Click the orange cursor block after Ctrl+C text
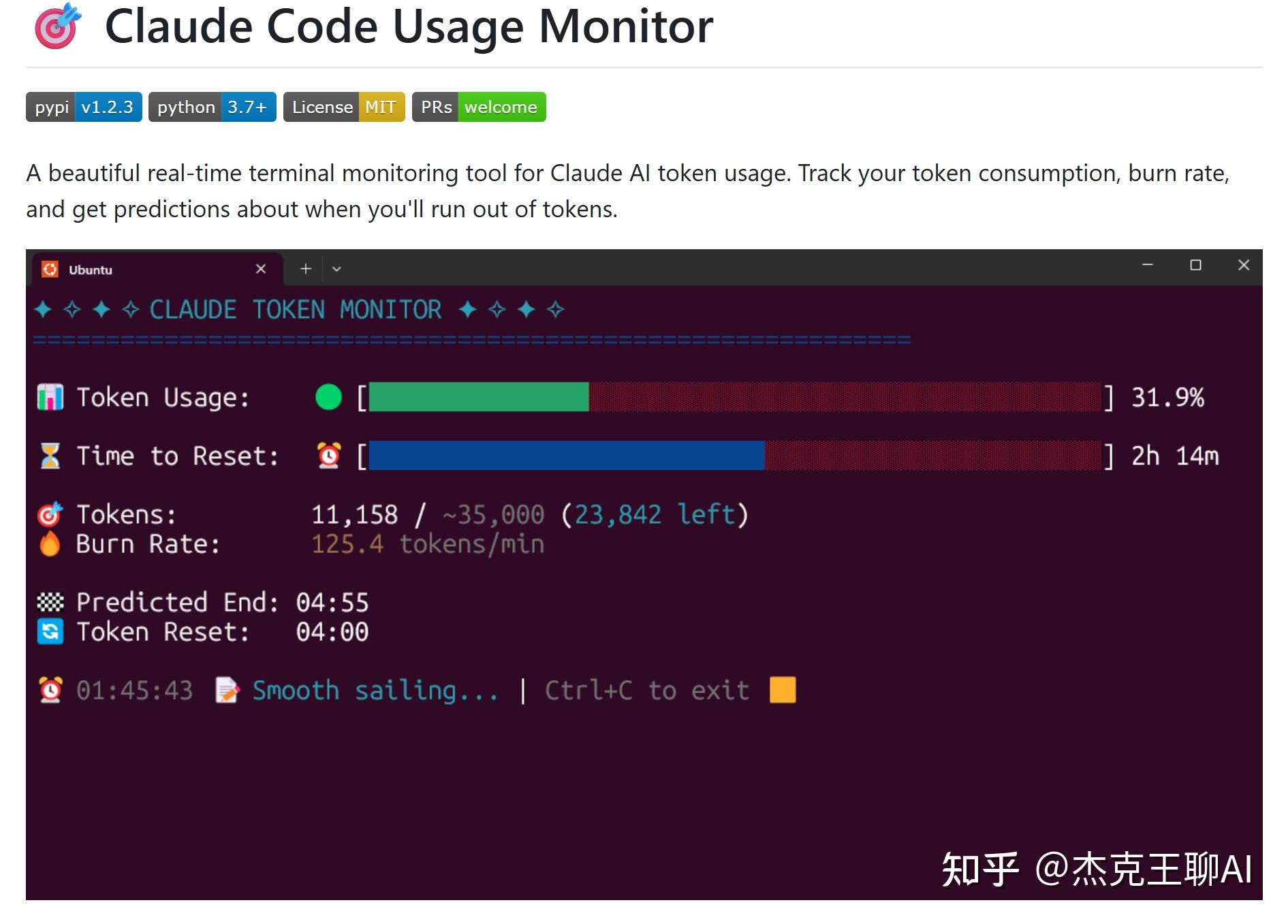 (782, 690)
